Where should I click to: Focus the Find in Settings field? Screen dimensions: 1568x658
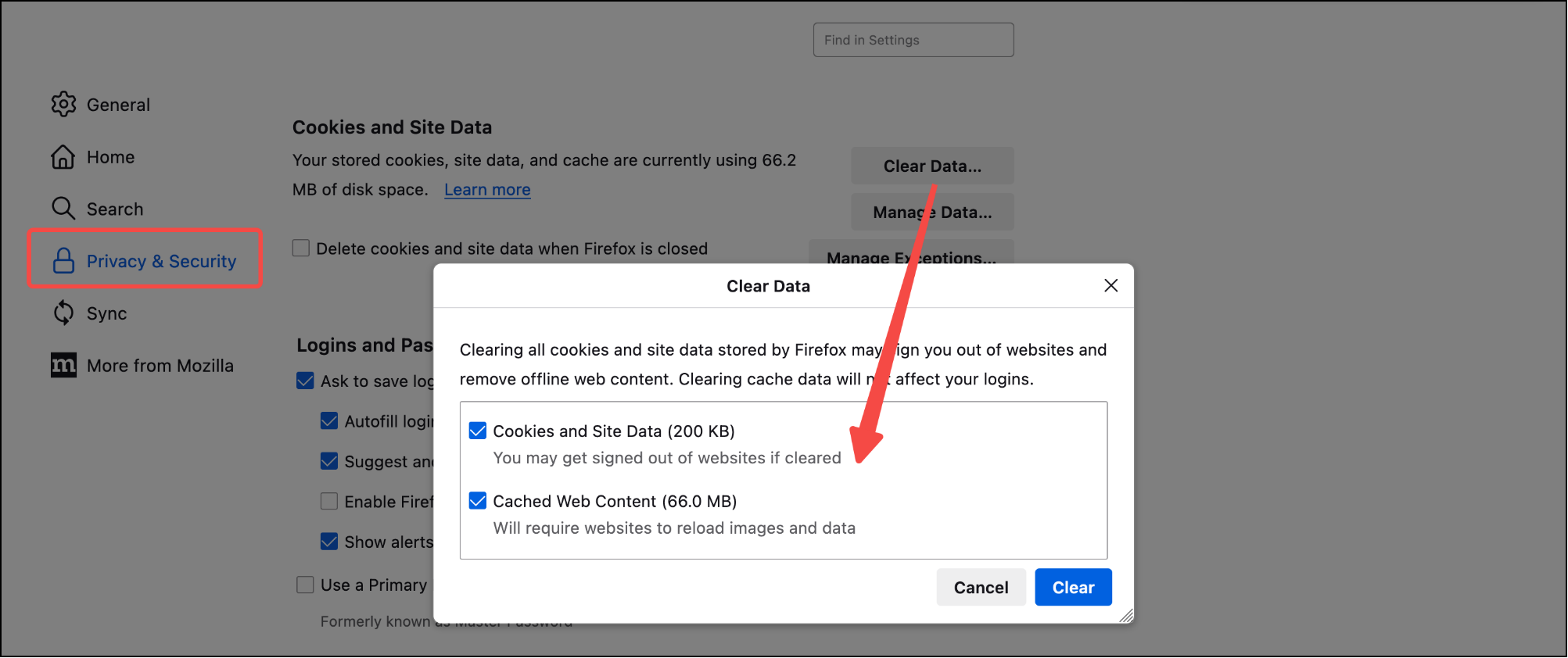tap(913, 40)
